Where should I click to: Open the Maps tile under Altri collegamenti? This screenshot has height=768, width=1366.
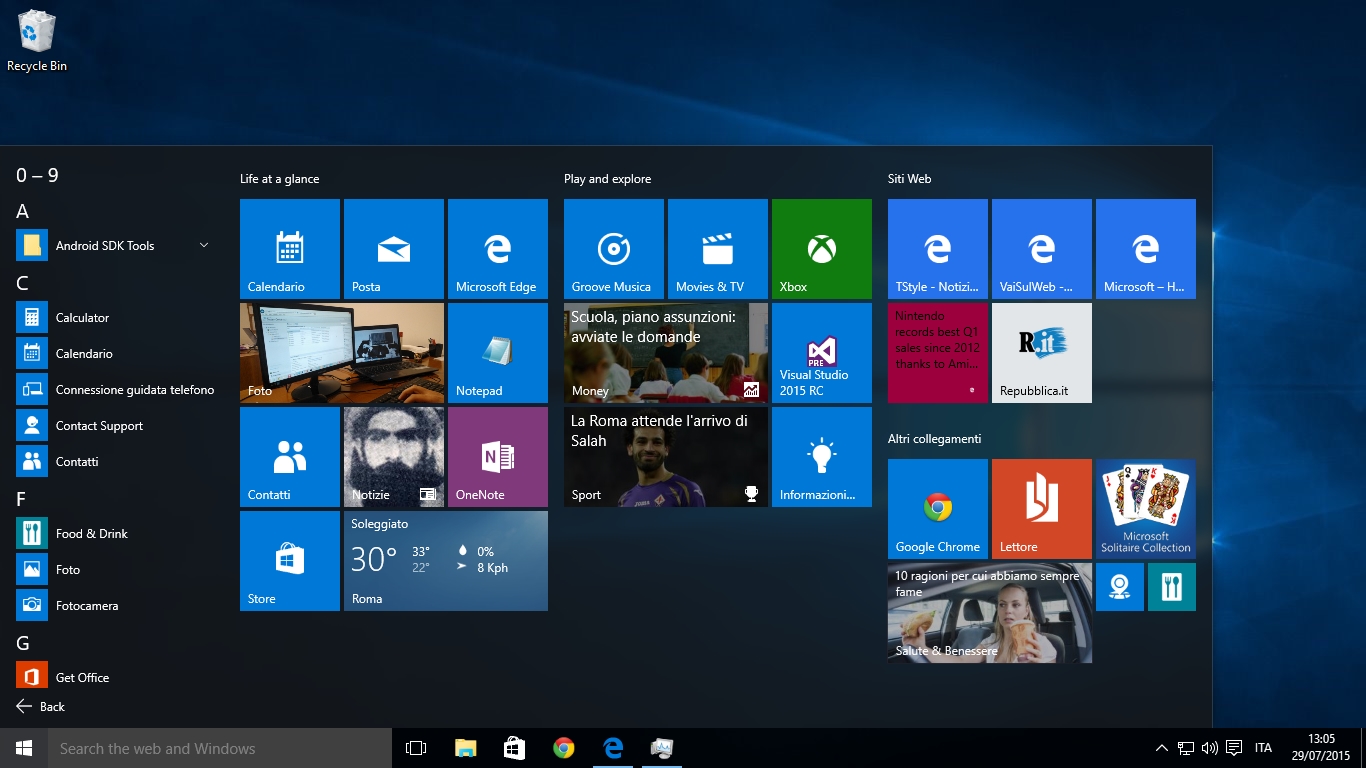pyautogui.click(x=1118, y=587)
